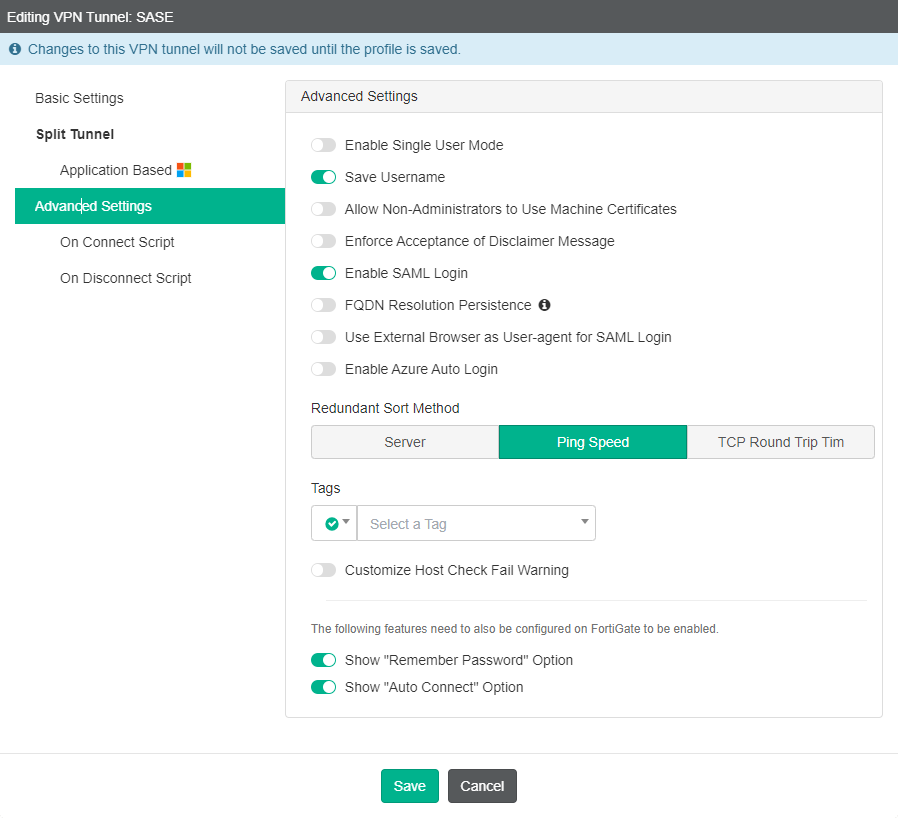Disable Show "Remember Password" Option
The width and height of the screenshot is (898, 818).
point(323,660)
